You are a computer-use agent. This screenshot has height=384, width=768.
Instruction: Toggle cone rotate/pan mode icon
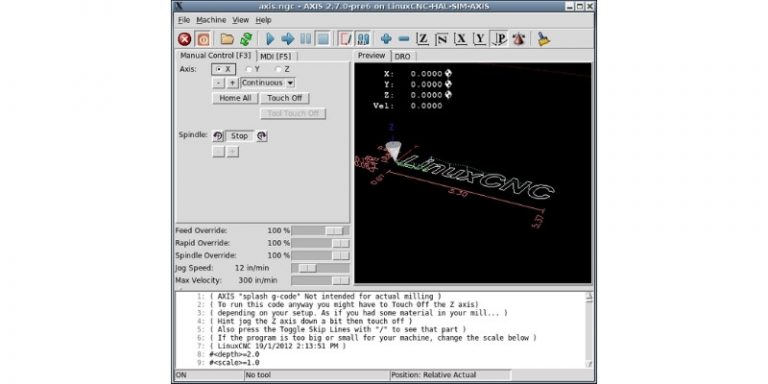pos(518,39)
